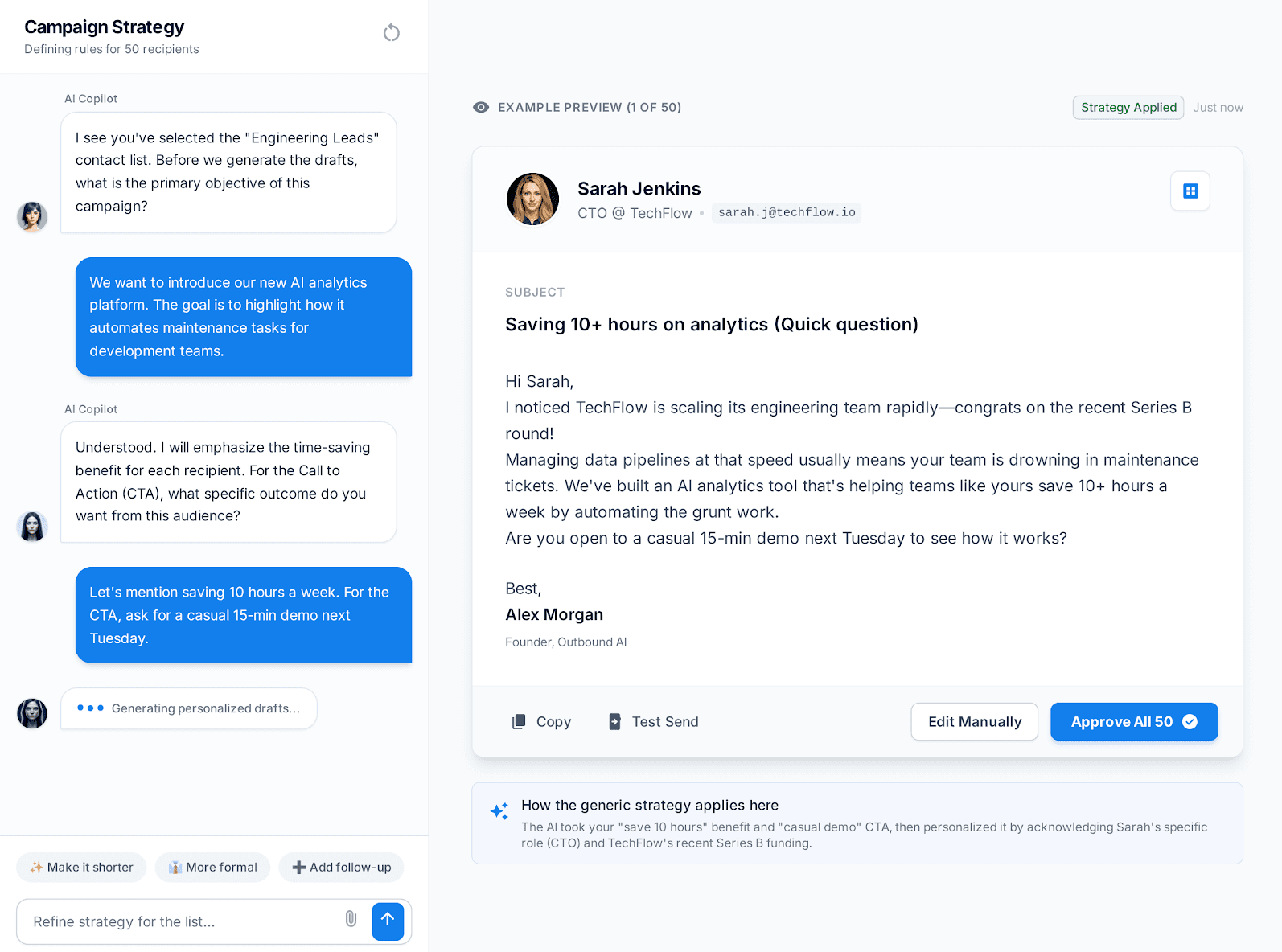Copy the email draft
The height and width of the screenshot is (952, 1282).
(541, 722)
